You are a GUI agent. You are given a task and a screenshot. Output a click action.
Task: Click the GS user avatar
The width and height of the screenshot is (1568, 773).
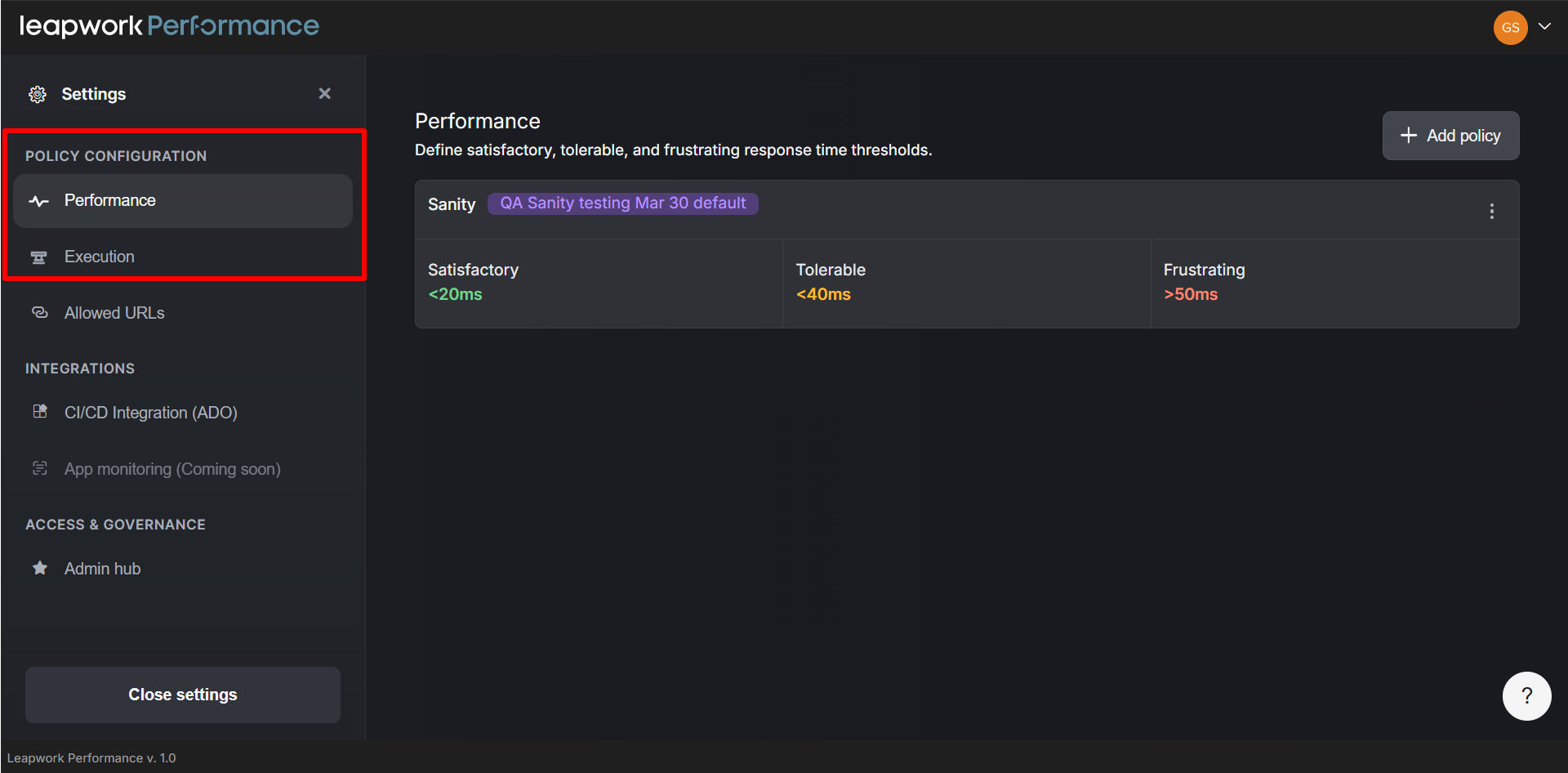pos(1510,28)
